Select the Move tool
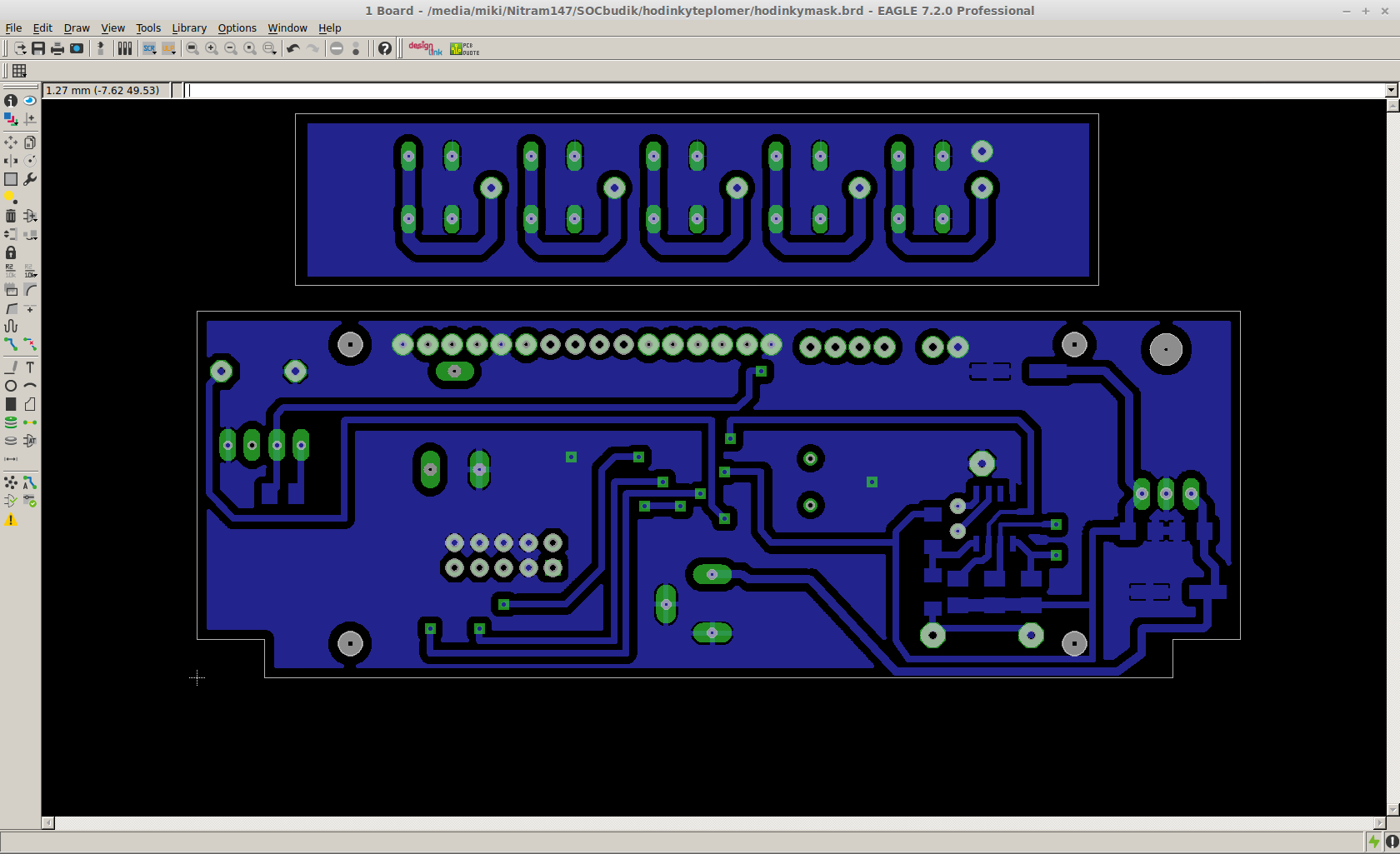This screenshot has width=1400, height=854. point(11,142)
